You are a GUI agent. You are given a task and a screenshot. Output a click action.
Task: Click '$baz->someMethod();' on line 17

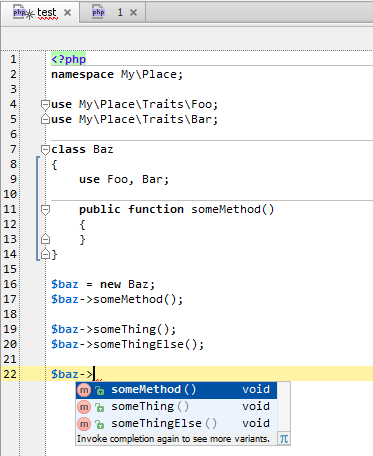[x=117, y=299]
